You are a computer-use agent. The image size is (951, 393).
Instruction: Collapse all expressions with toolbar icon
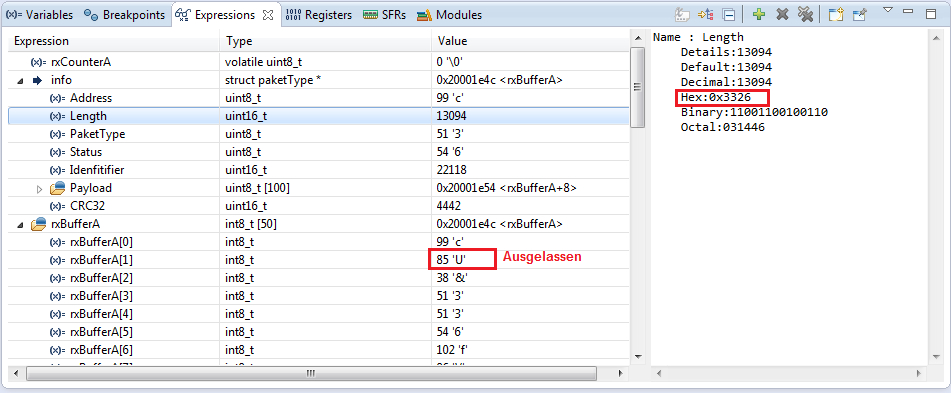pyautogui.click(x=730, y=15)
